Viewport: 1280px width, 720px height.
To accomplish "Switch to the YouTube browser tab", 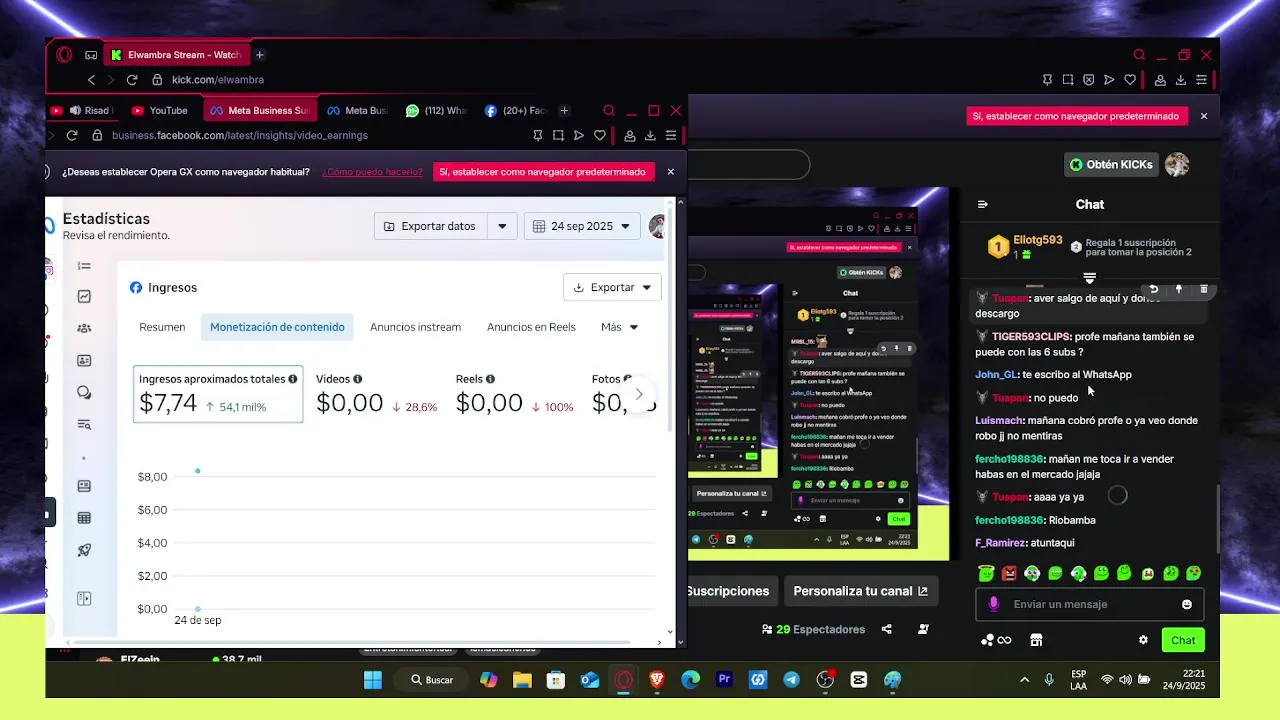I will point(161,110).
